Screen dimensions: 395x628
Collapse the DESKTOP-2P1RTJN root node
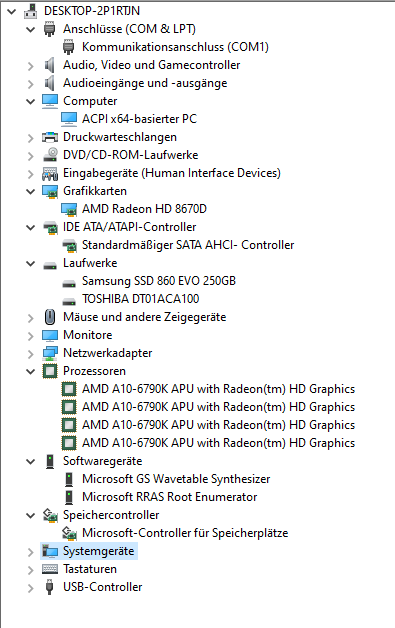point(12,11)
